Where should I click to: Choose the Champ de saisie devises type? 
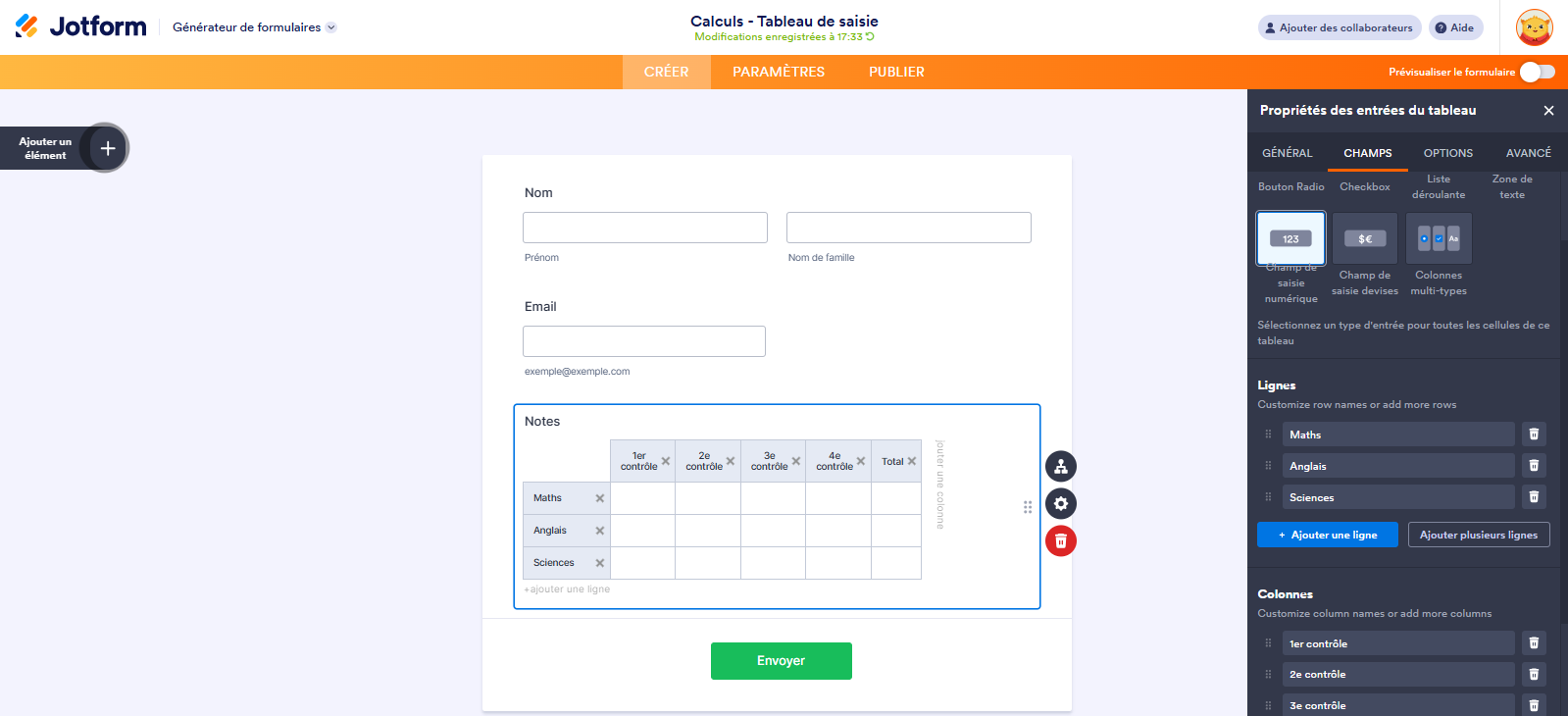click(x=1364, y=238)
